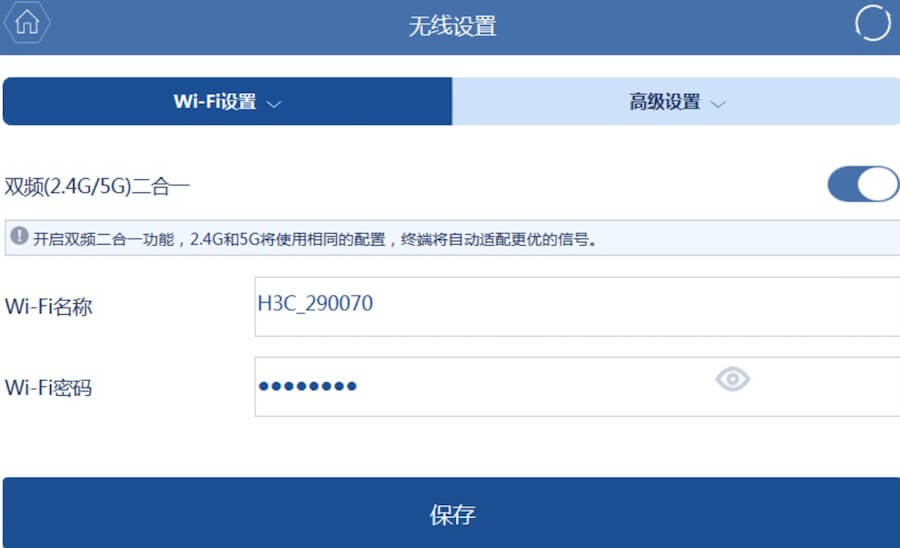Disable the 双频(2.4G/5G)二合一 switch
This screenshot has width=900, height=548.
(862, 185)
